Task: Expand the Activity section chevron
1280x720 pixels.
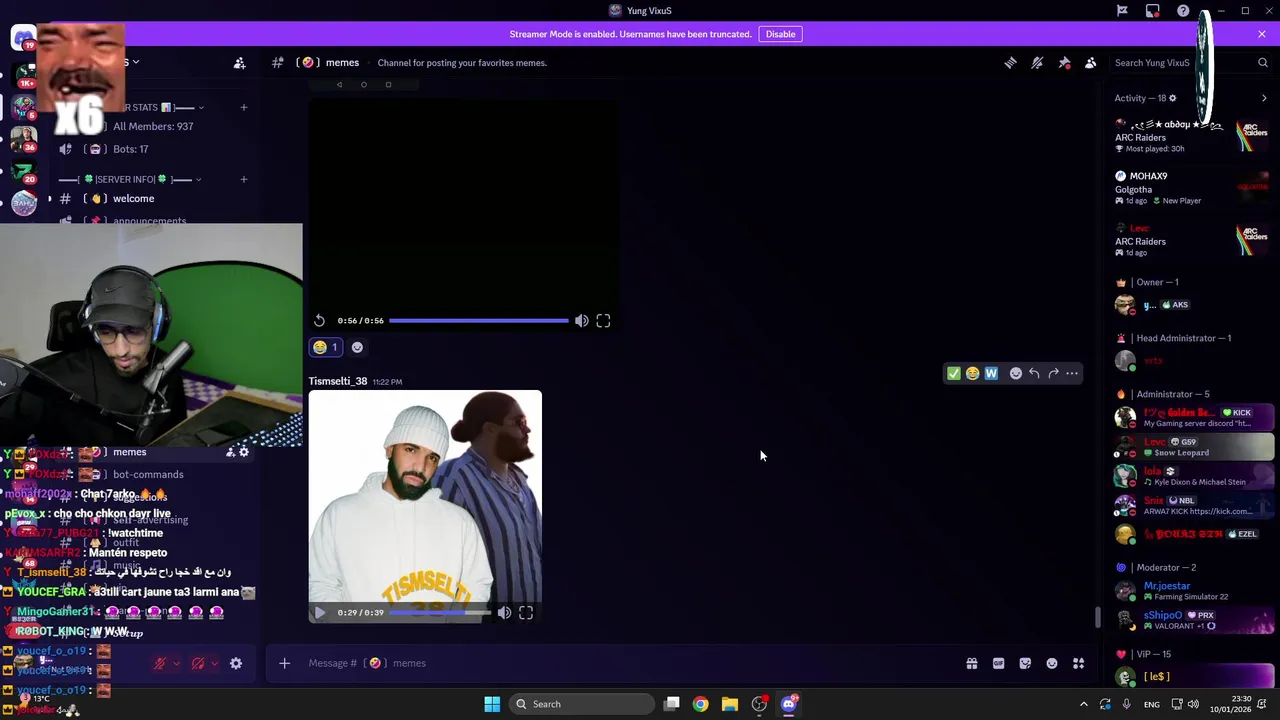Action: [1264, 98]
